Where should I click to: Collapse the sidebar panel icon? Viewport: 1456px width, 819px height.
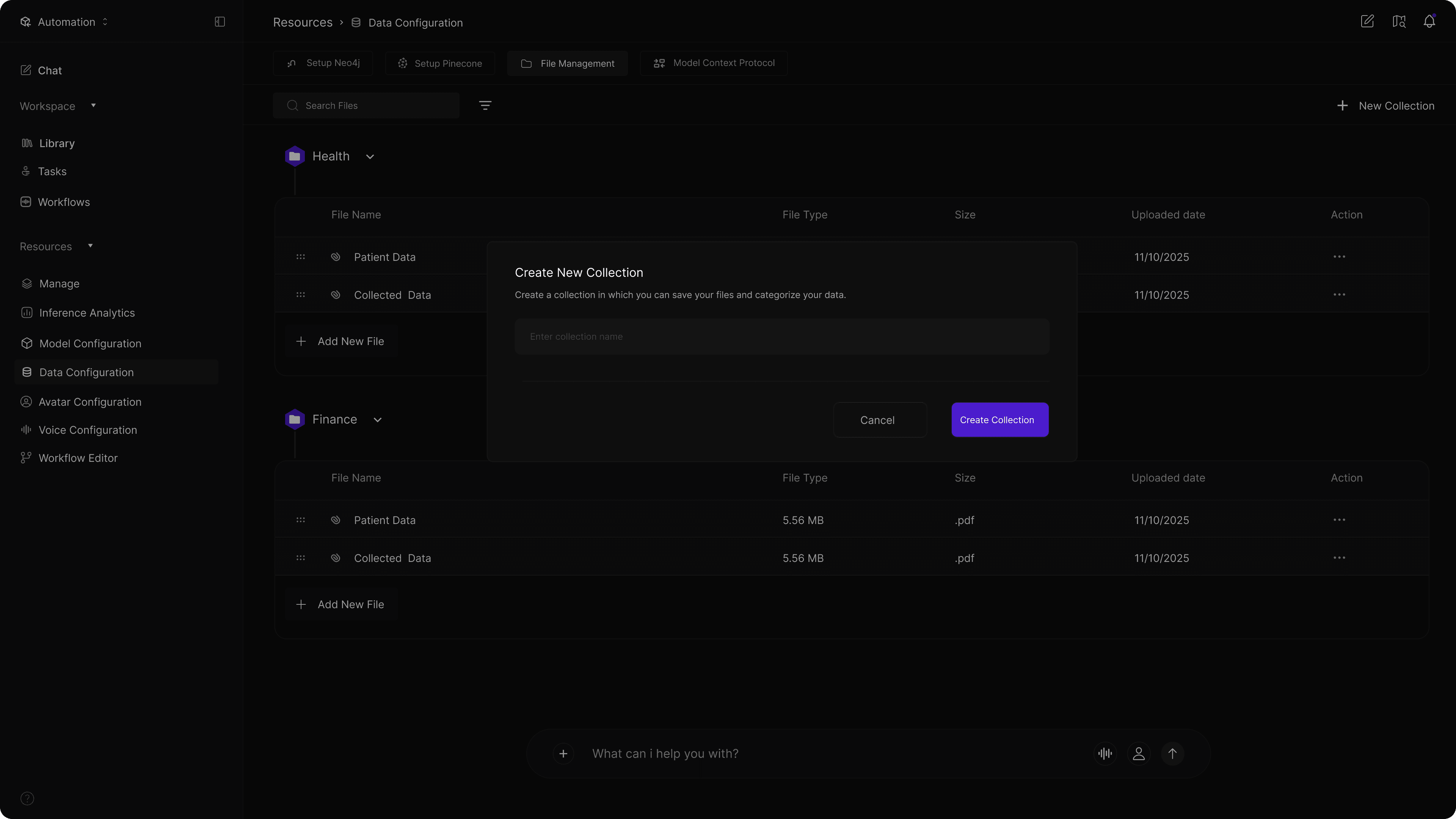(220, 22)
